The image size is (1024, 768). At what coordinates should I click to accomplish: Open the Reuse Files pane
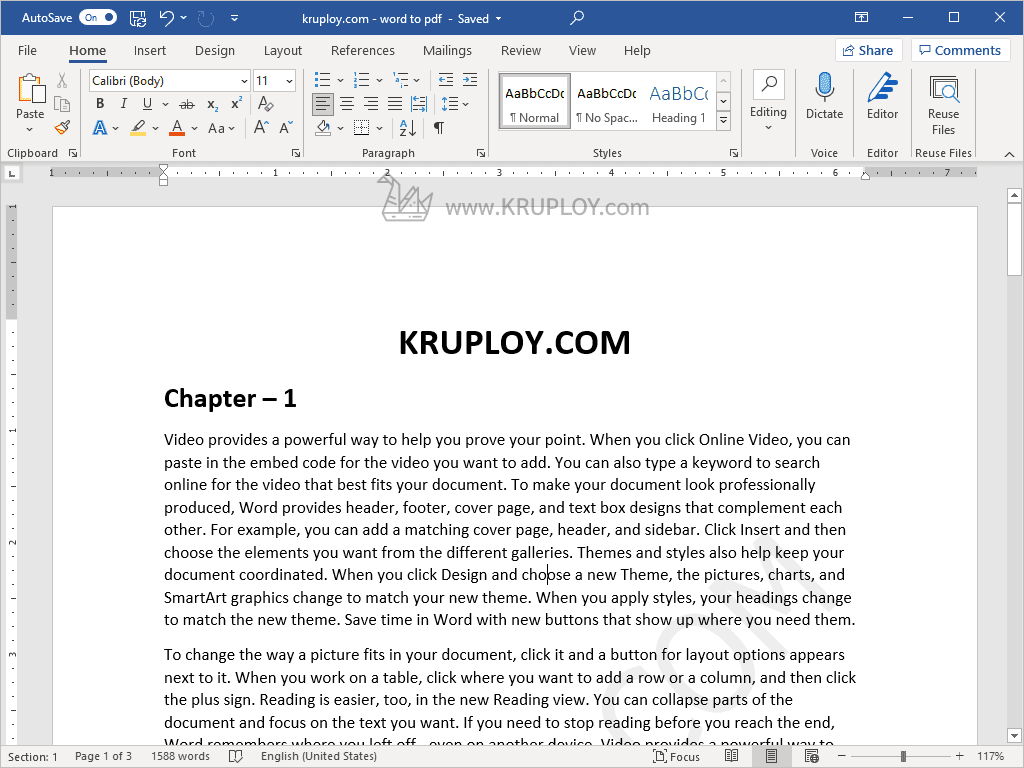tap(943, 103)
